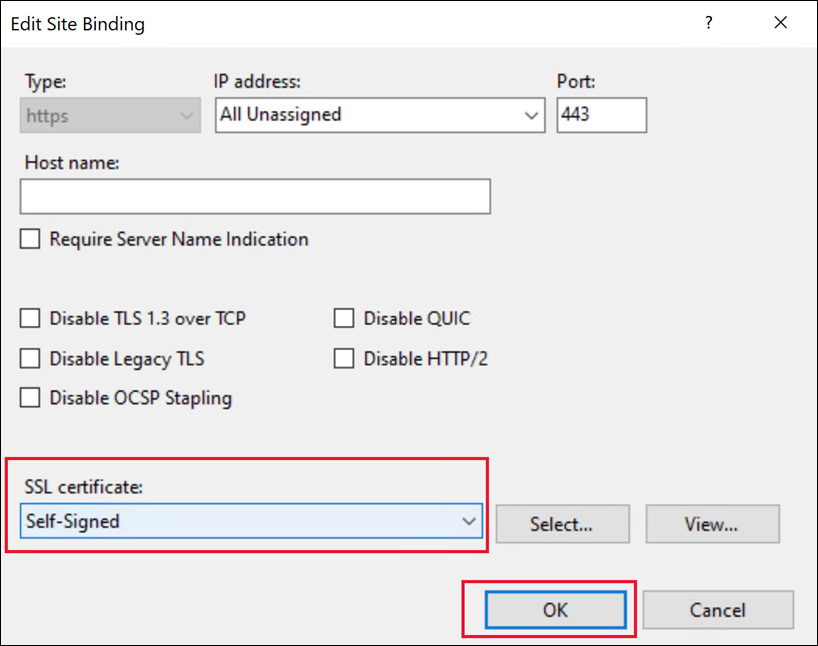
Task: Click View to inspect the certificate
Action: [x=712, y=523]
